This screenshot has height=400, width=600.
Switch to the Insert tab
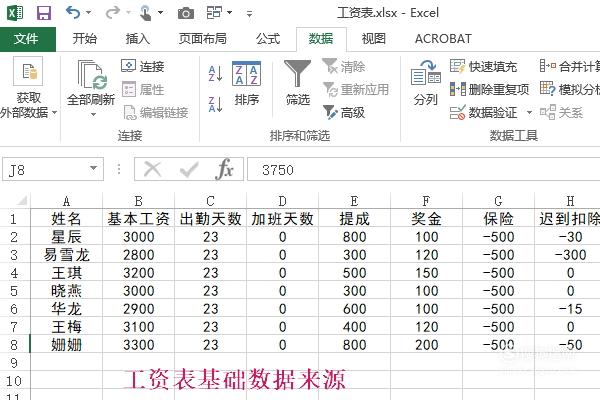click(x=138, y=39)
